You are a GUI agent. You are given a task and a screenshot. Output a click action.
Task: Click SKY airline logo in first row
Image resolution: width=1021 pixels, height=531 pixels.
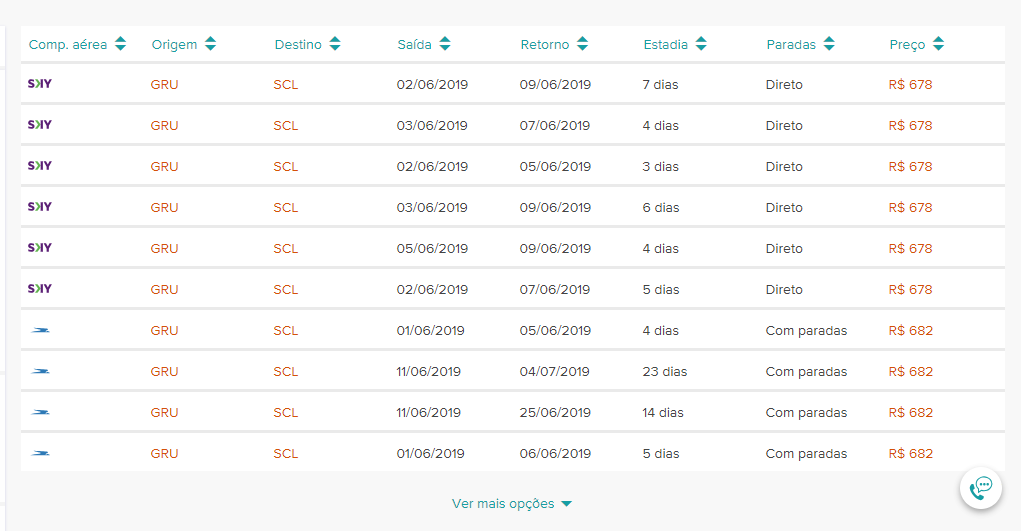point(40,83)
